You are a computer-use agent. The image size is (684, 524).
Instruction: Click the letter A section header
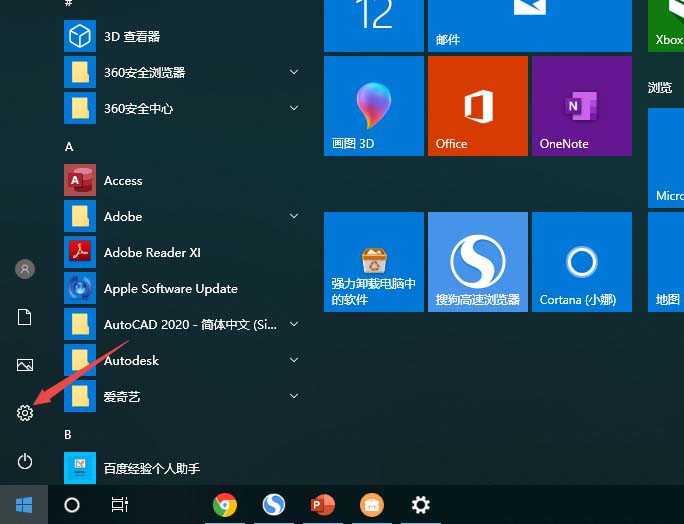pos(69,146)
